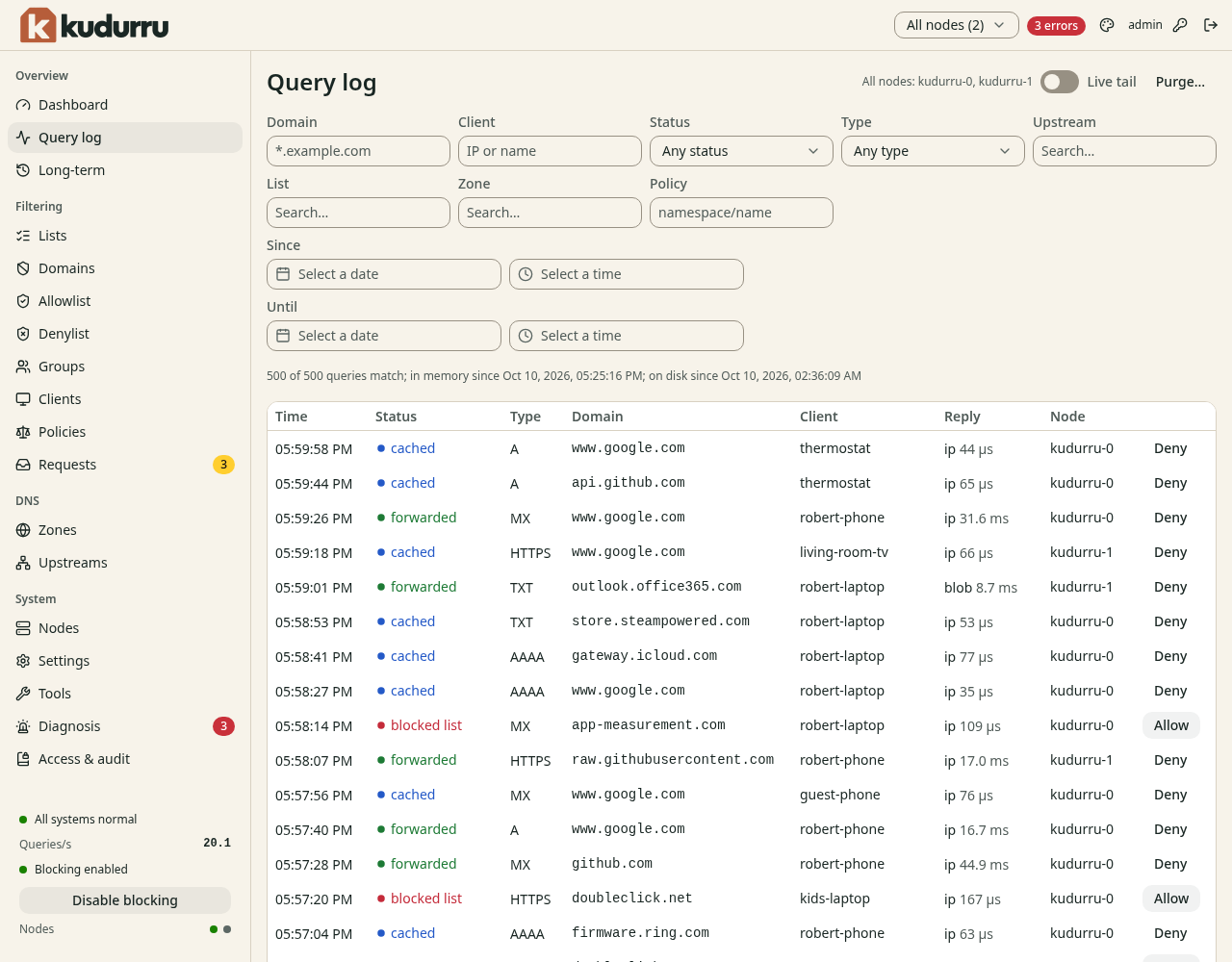Image resolution: width=1232 pixels, height=962 pixels.
Task: Open the Denylist page
Action: (x=125, y=334)
